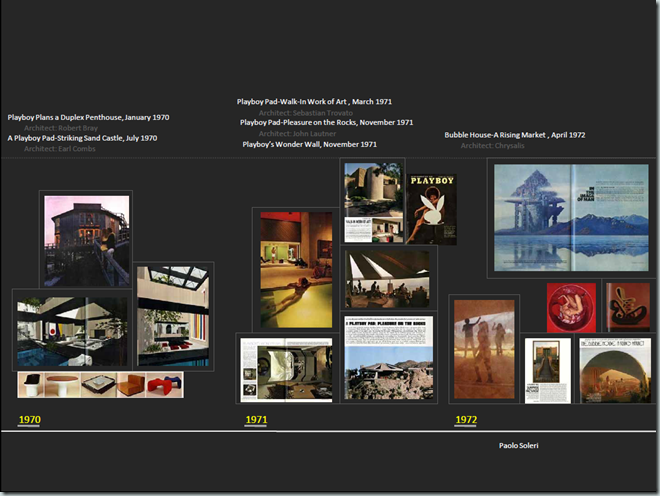660x496 pixels.
Task: Click 'Architect: Sebastian Trovato' caption
Action: (306, 113)
